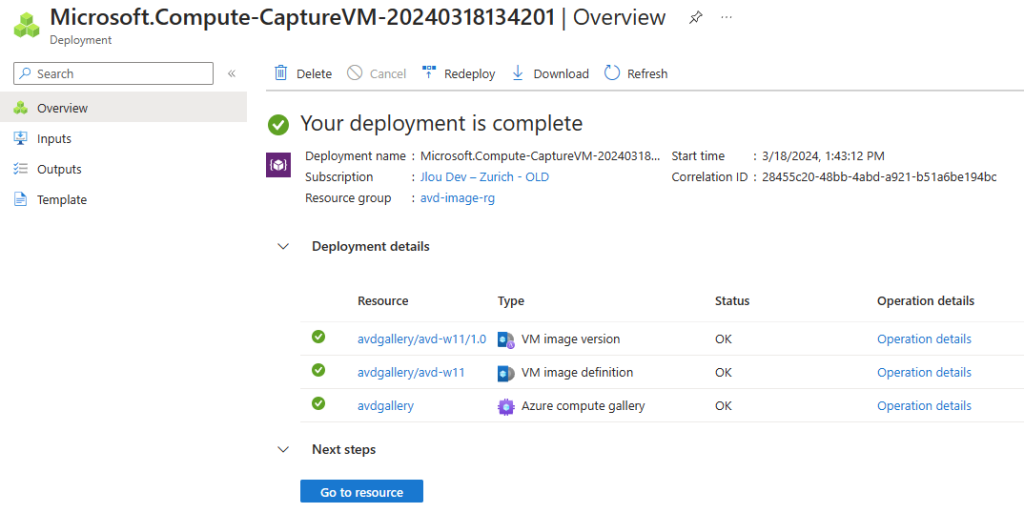Click the Cancel circle icon
The width and height of the screenshot is (1024, 513).
click(355, 73)
